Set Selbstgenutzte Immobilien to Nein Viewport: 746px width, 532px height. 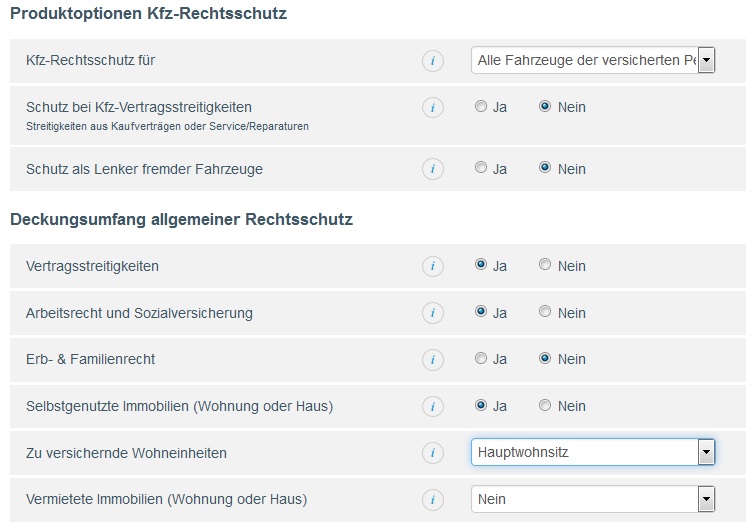pos(545,405)
